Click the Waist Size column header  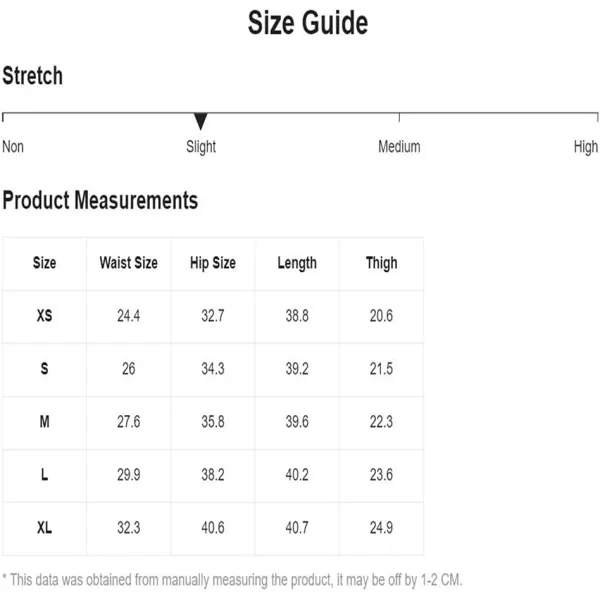(129, 263)
